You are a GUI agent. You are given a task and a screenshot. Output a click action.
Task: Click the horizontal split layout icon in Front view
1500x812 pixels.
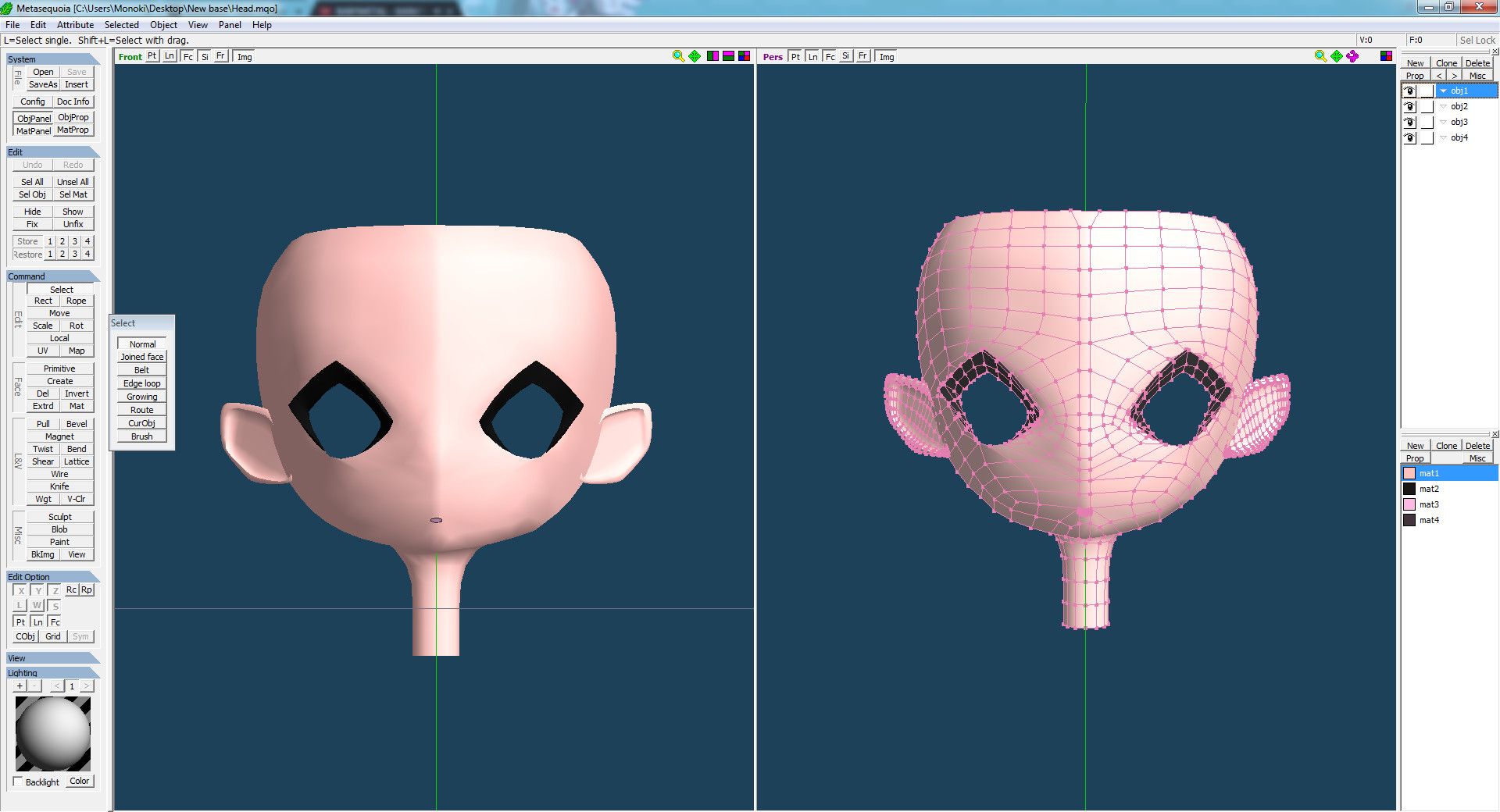coord(727,55)
